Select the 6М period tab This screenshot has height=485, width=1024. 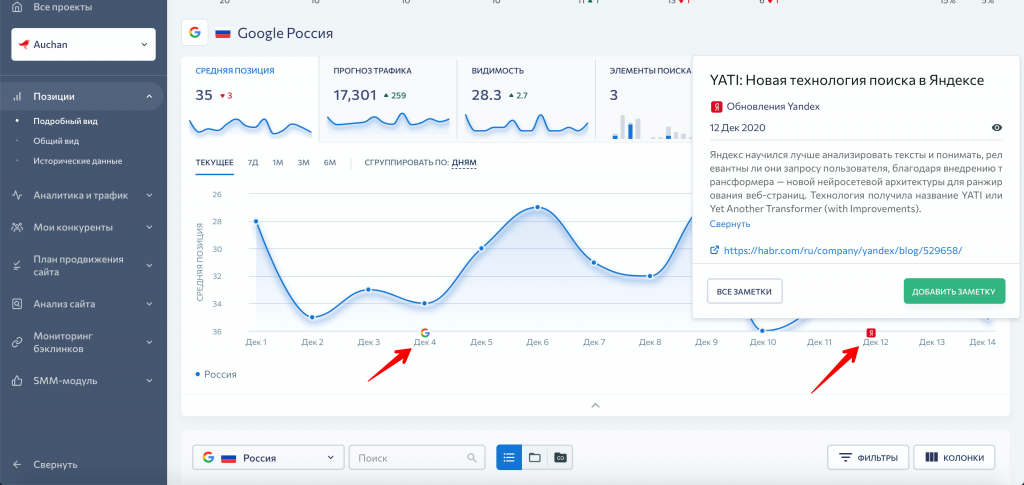tap(330, 163)
